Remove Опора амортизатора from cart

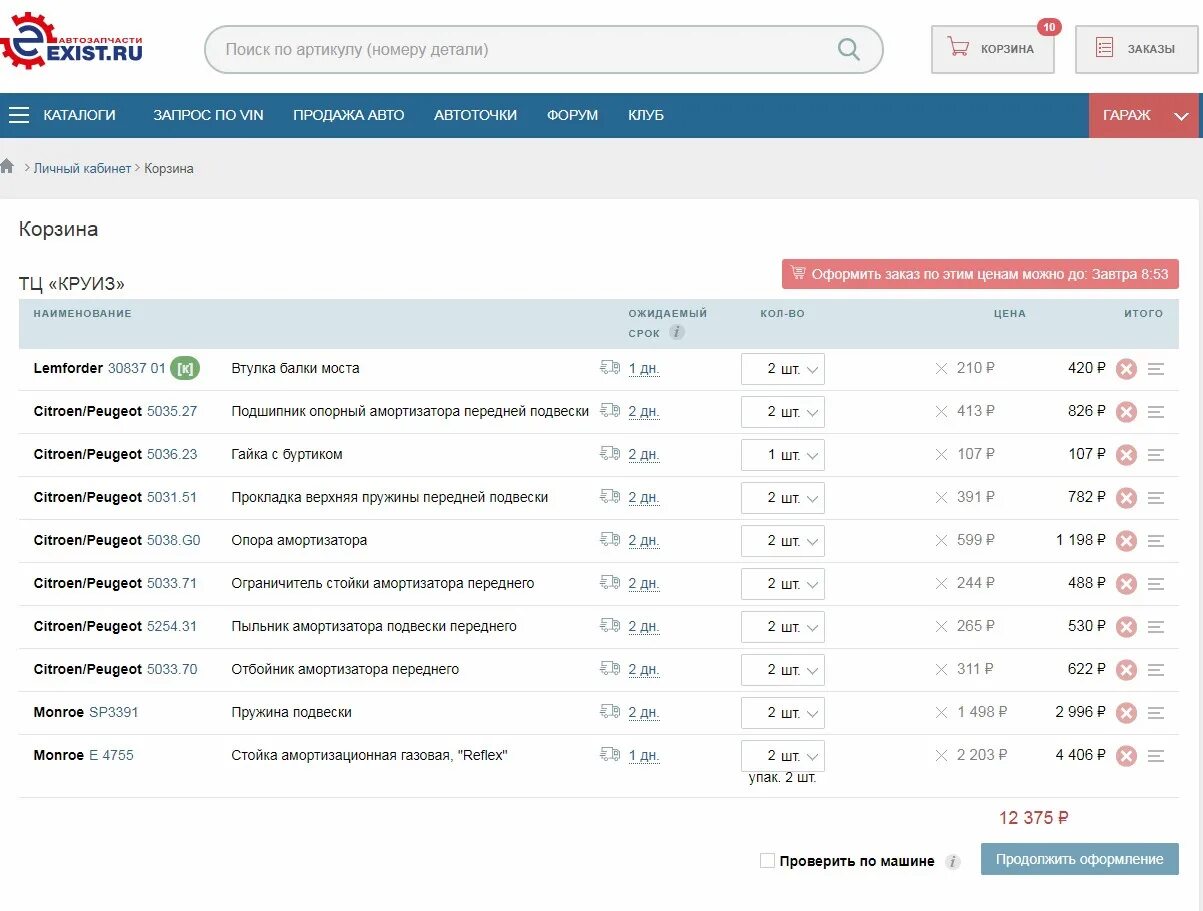click(x=1126, y=541)
